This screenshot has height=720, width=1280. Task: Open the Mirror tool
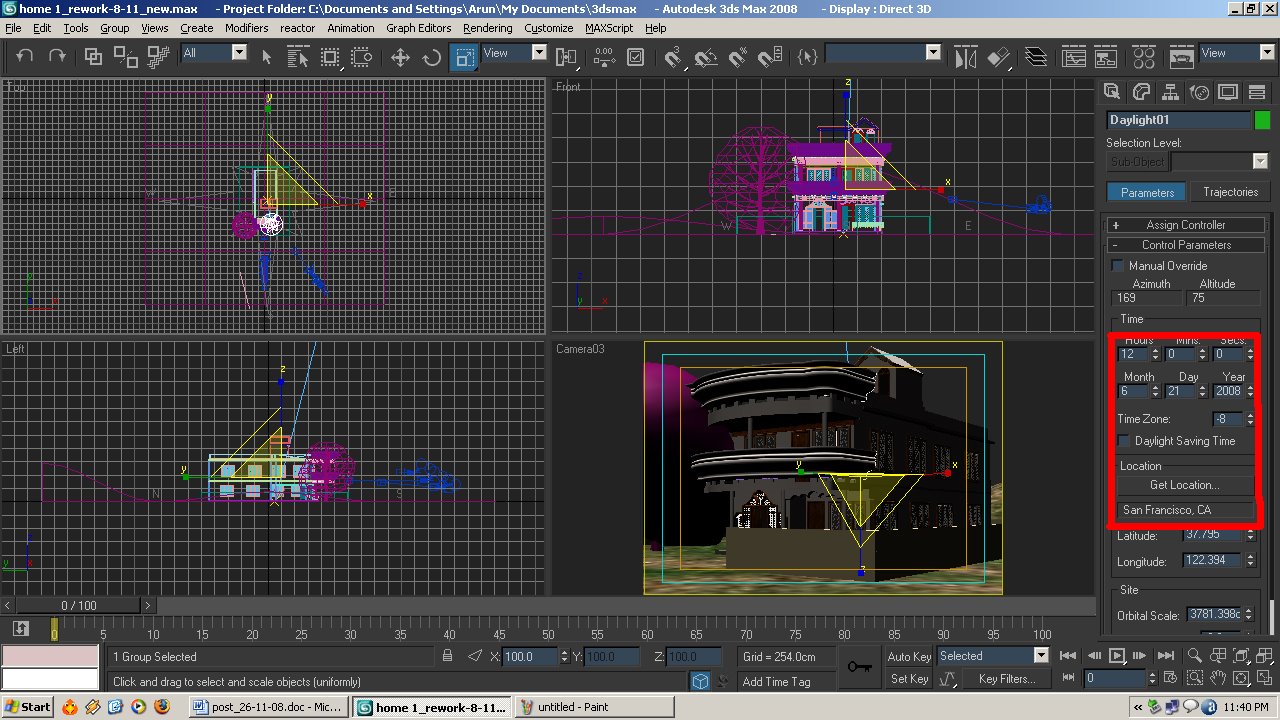(965, 57)
